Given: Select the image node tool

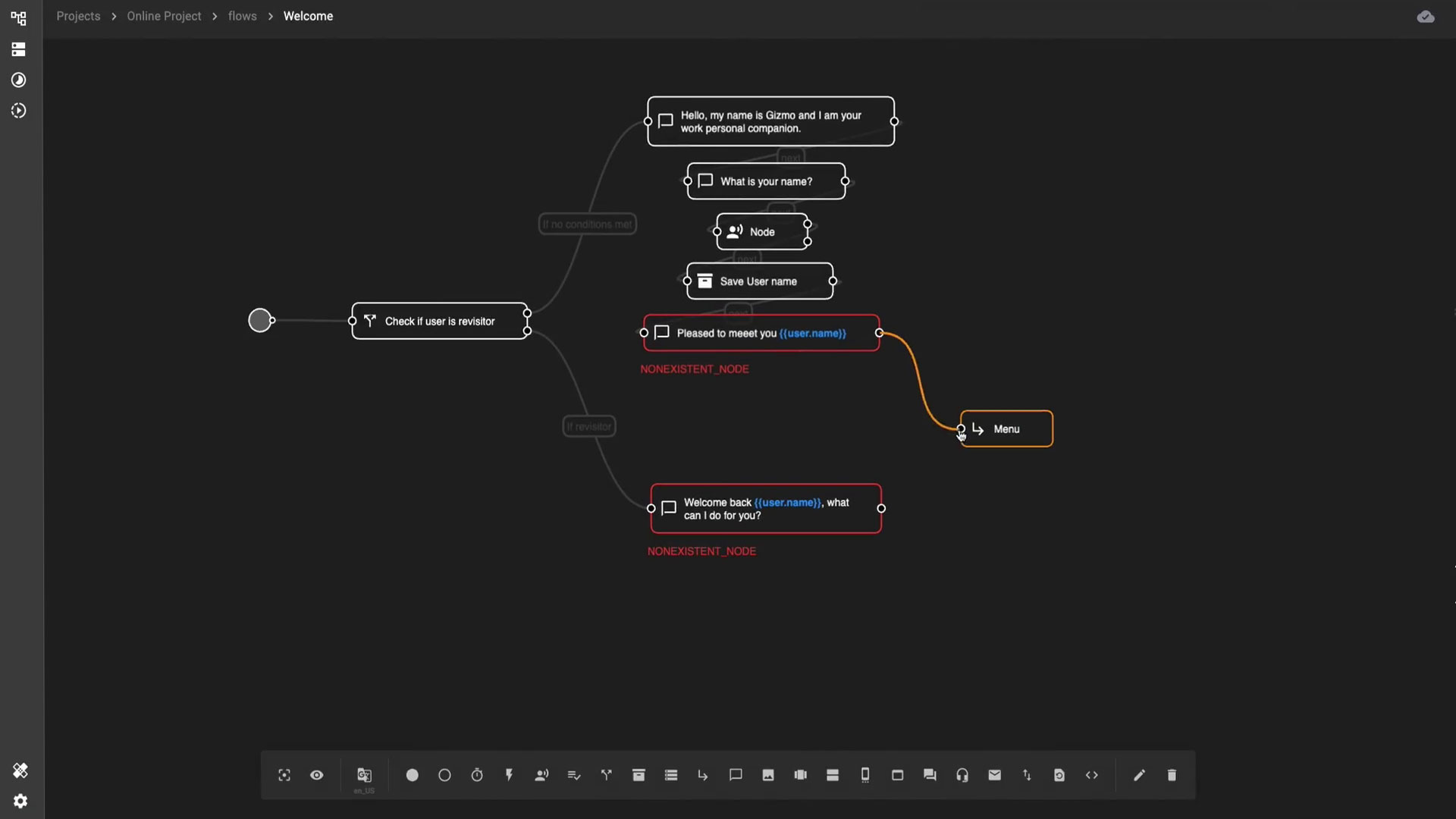Looking at the screenshot, I should coord(768,775).
